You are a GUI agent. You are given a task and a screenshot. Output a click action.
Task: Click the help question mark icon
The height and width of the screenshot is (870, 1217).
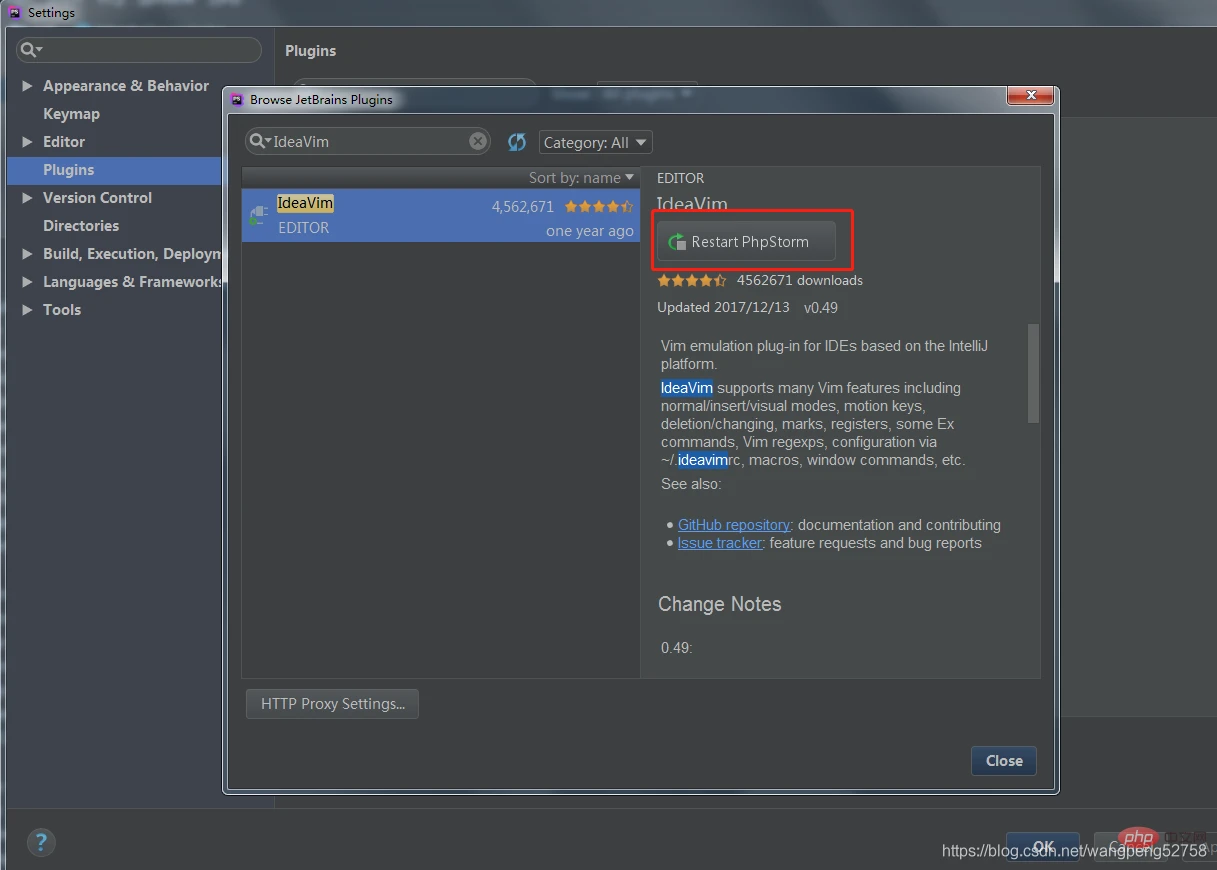(x=41, y=842)
